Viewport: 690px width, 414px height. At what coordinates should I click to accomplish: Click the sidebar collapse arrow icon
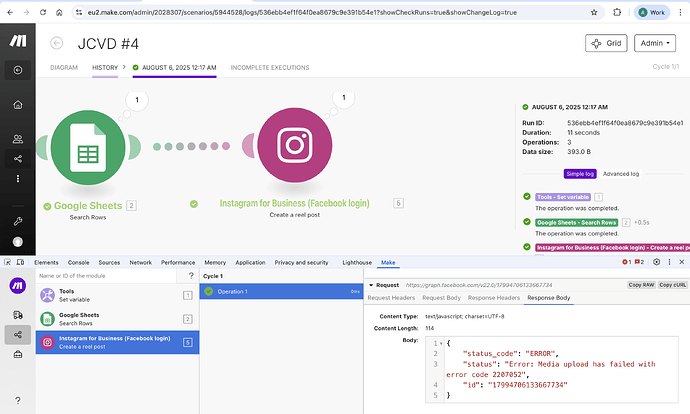(18, 70)
